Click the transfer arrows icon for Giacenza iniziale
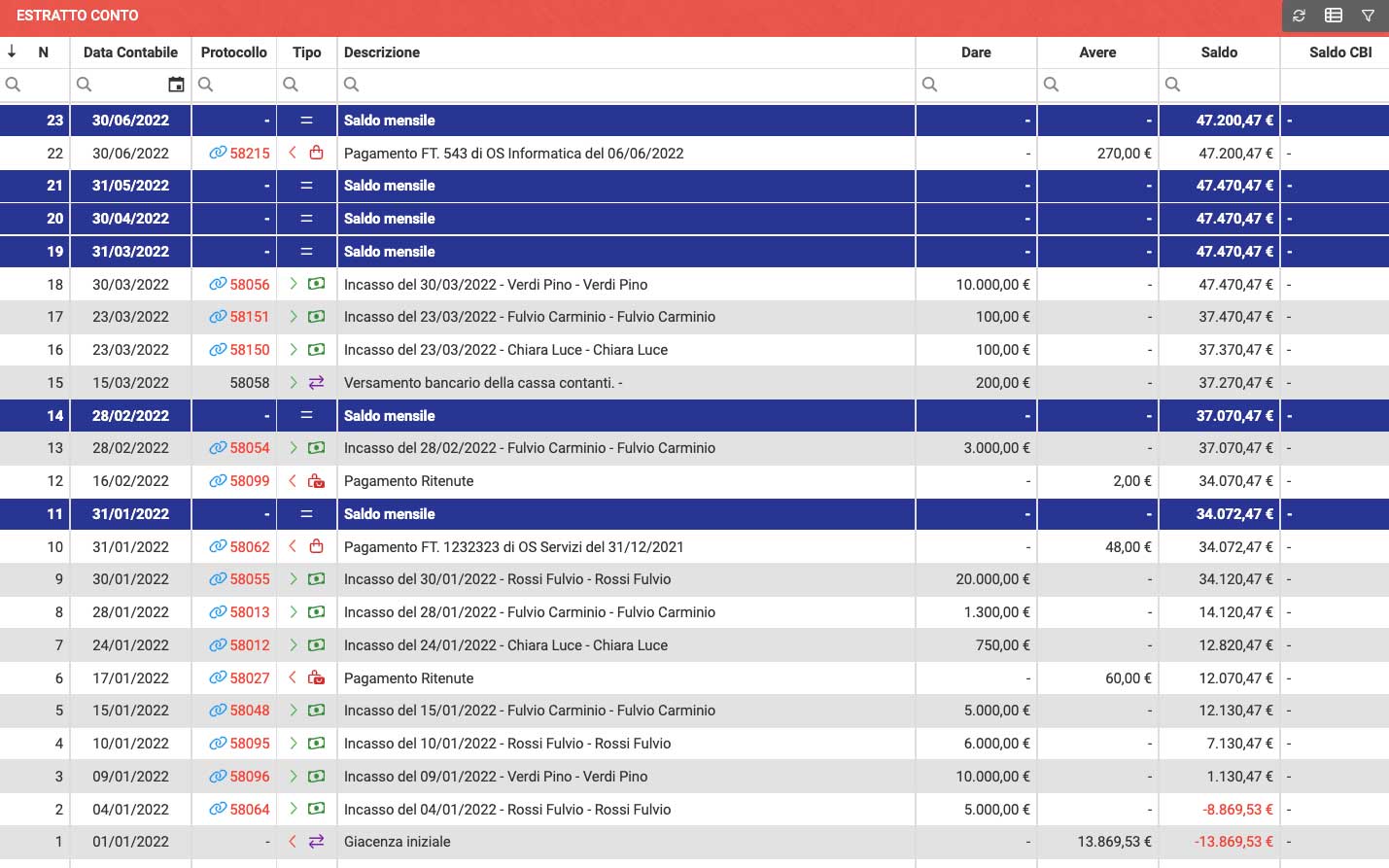Viewport: 1389px width, 868px height. point(316,842)
